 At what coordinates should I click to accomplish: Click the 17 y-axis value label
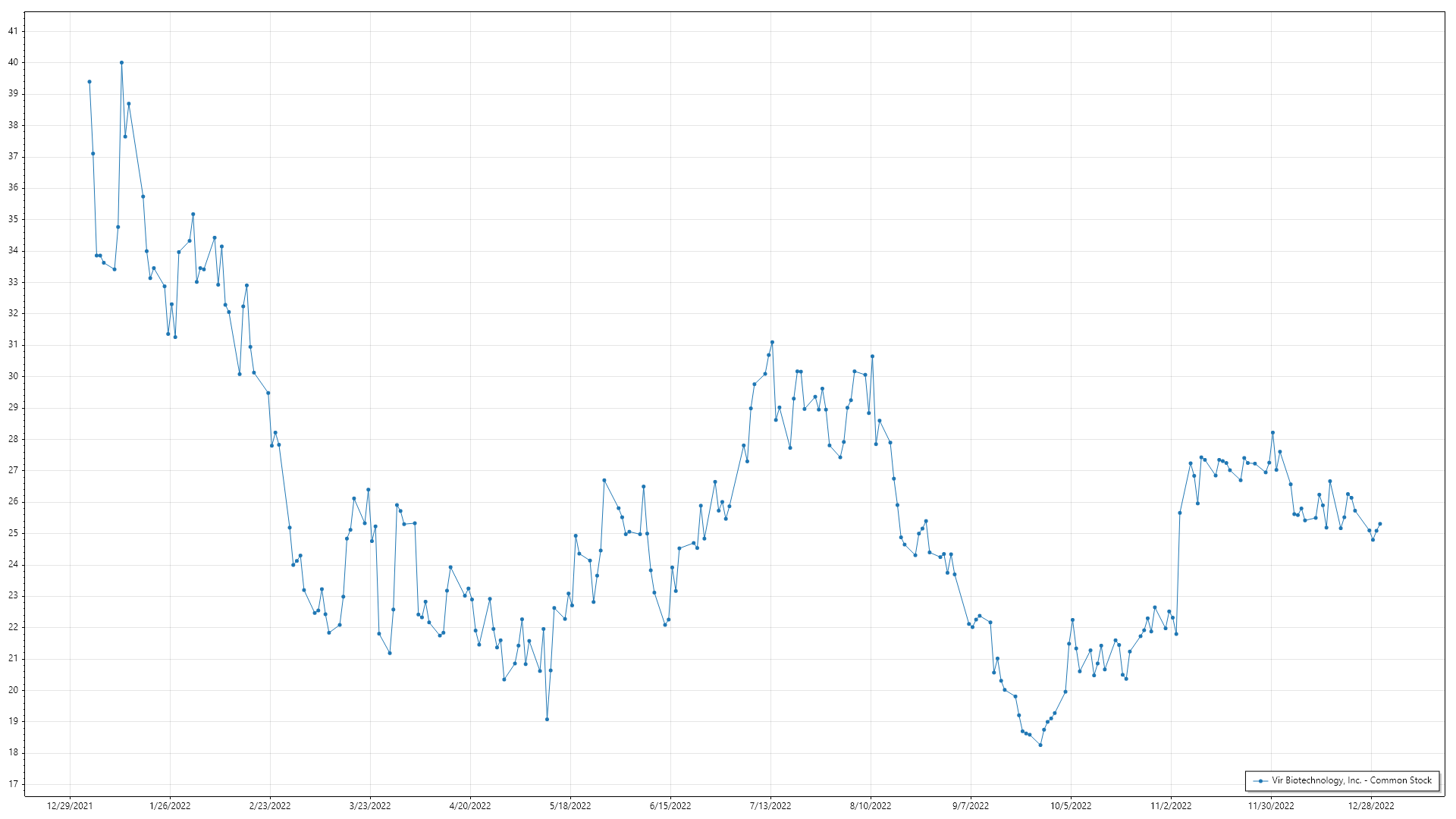(x=13, y=784)
